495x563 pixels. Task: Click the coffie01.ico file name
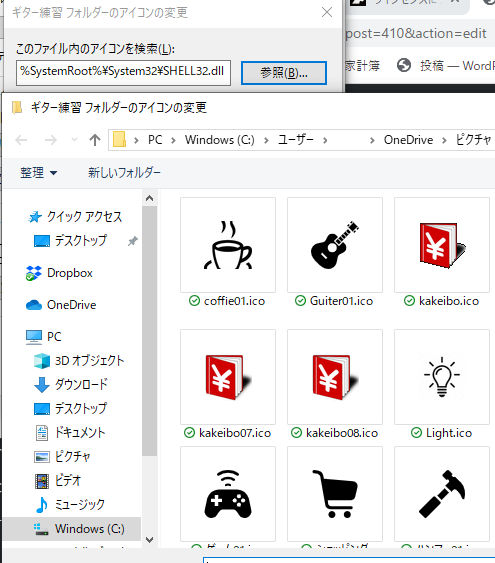click(234, 301)
